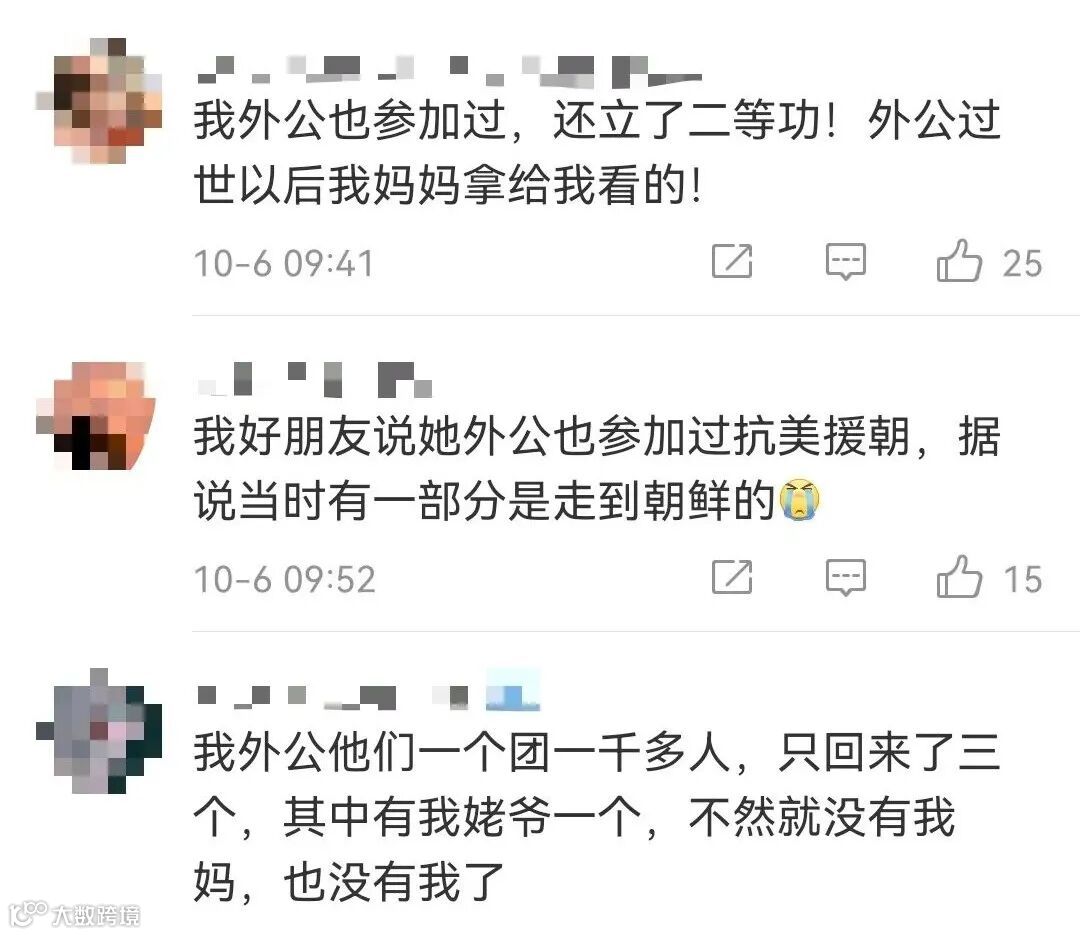Reply to the 10-6 09:41 comment
Screen dimensions: 1080x935
pos(846,262)
